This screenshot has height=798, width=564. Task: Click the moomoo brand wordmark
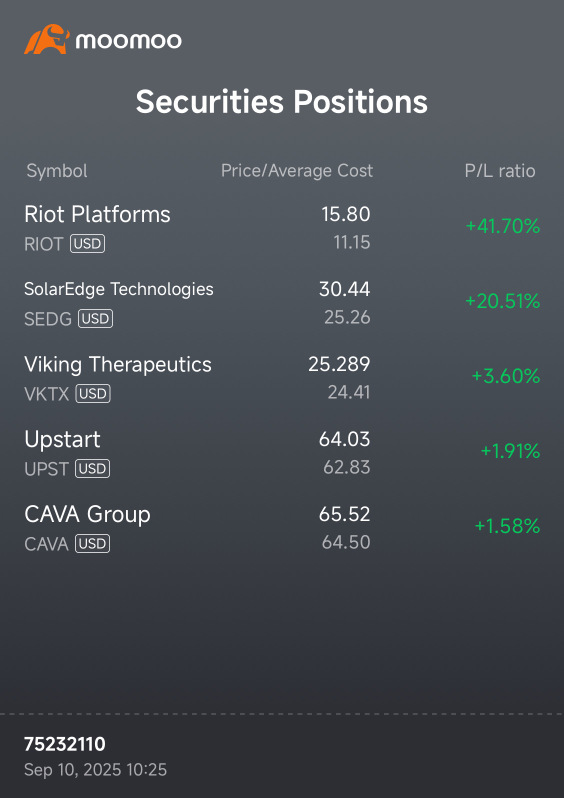pyautogui.click(x=129, y=41)
